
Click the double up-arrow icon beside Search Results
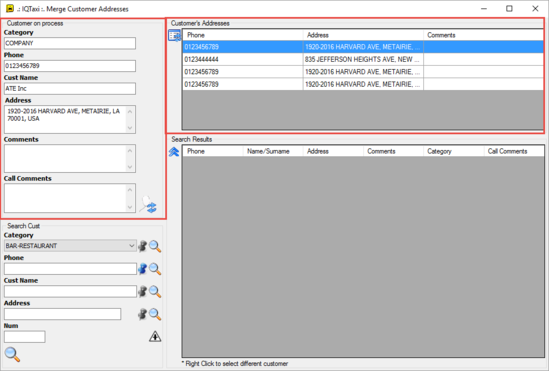coord(174,152)
